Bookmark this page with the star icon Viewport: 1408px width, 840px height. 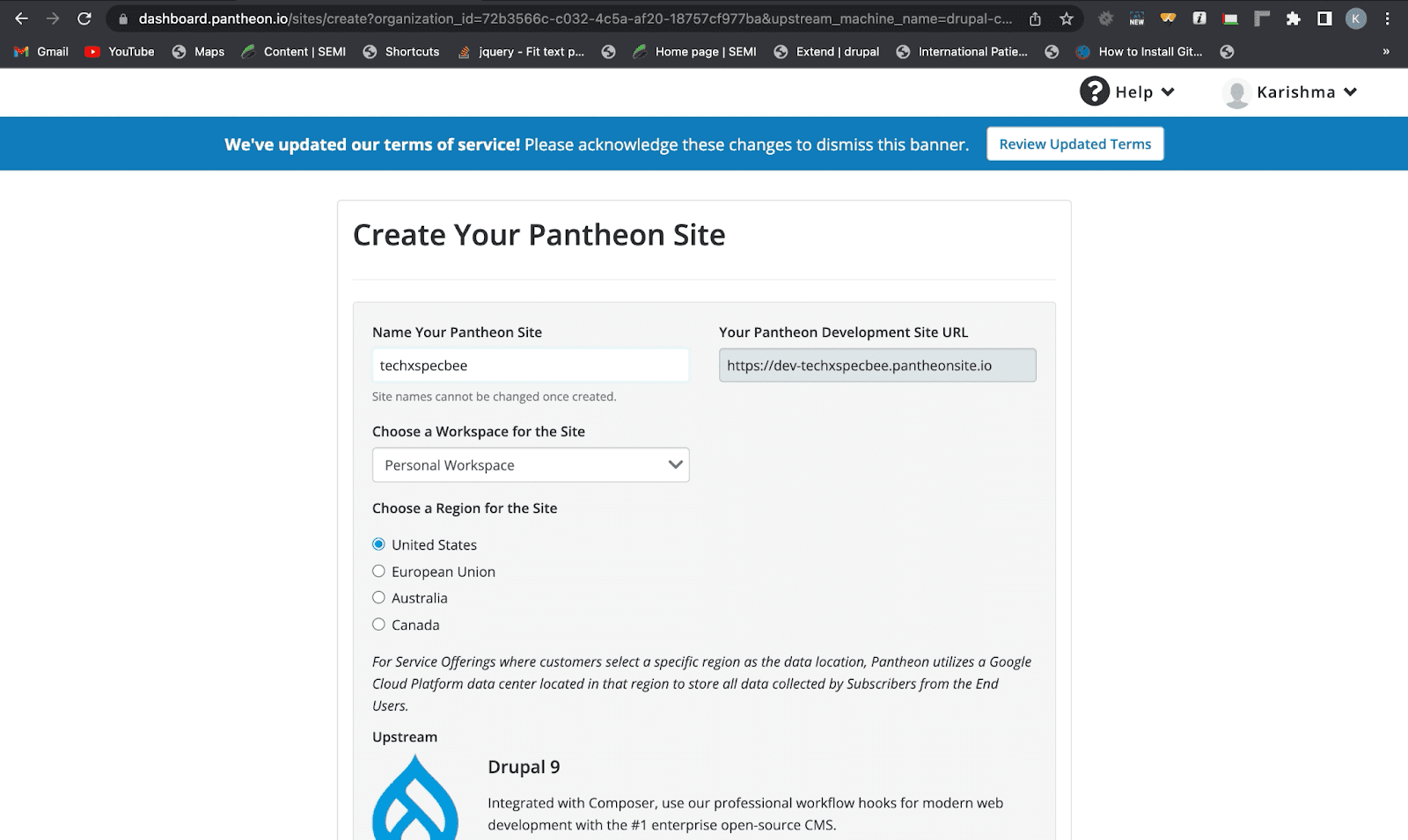coord(1067,18)
